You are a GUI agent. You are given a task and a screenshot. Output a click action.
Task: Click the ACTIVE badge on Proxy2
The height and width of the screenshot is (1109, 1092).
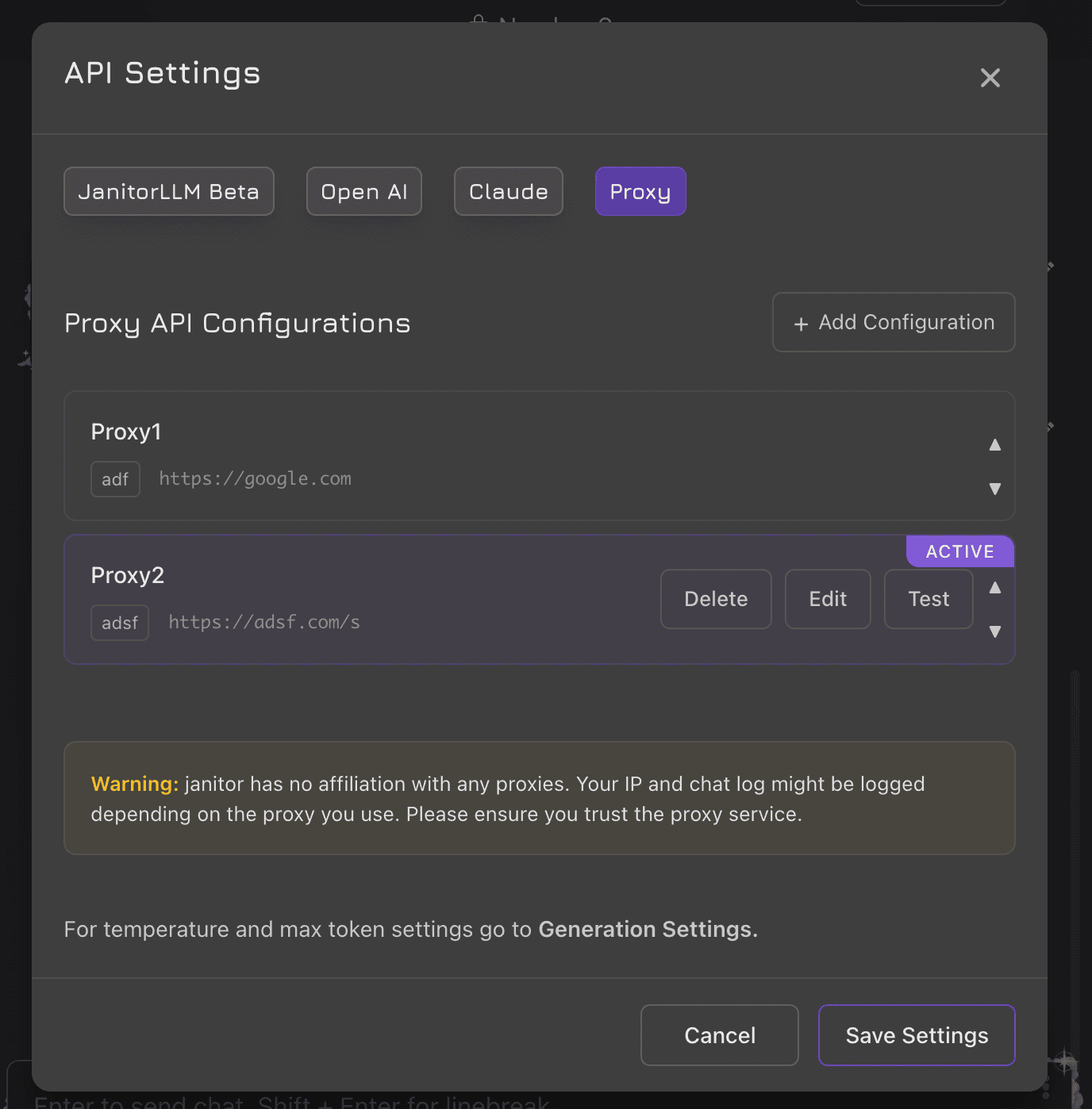pos(959,551)
